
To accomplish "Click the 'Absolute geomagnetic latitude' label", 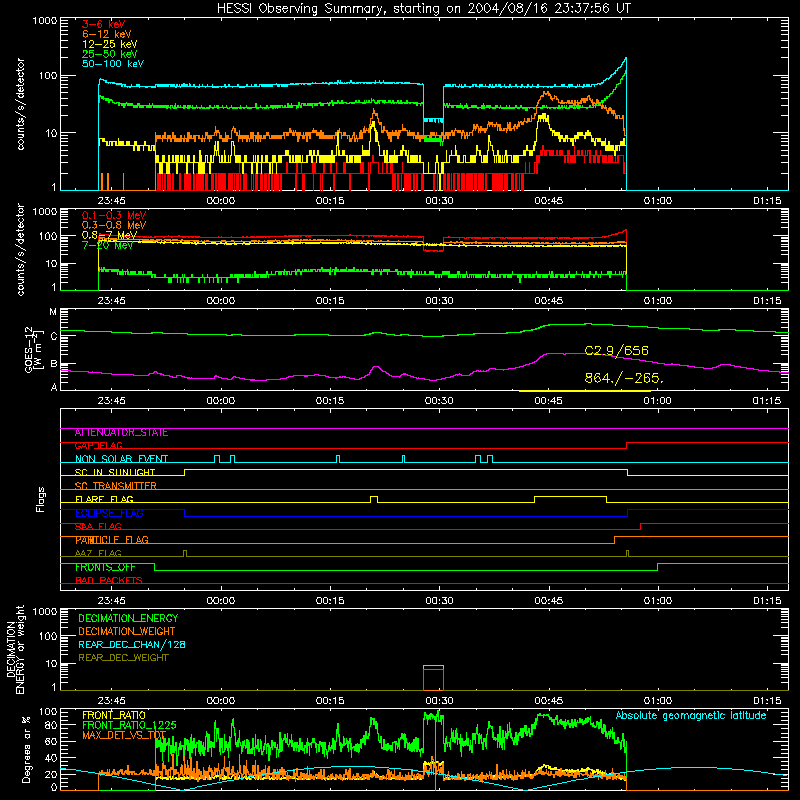I will (x=691, y=716).
